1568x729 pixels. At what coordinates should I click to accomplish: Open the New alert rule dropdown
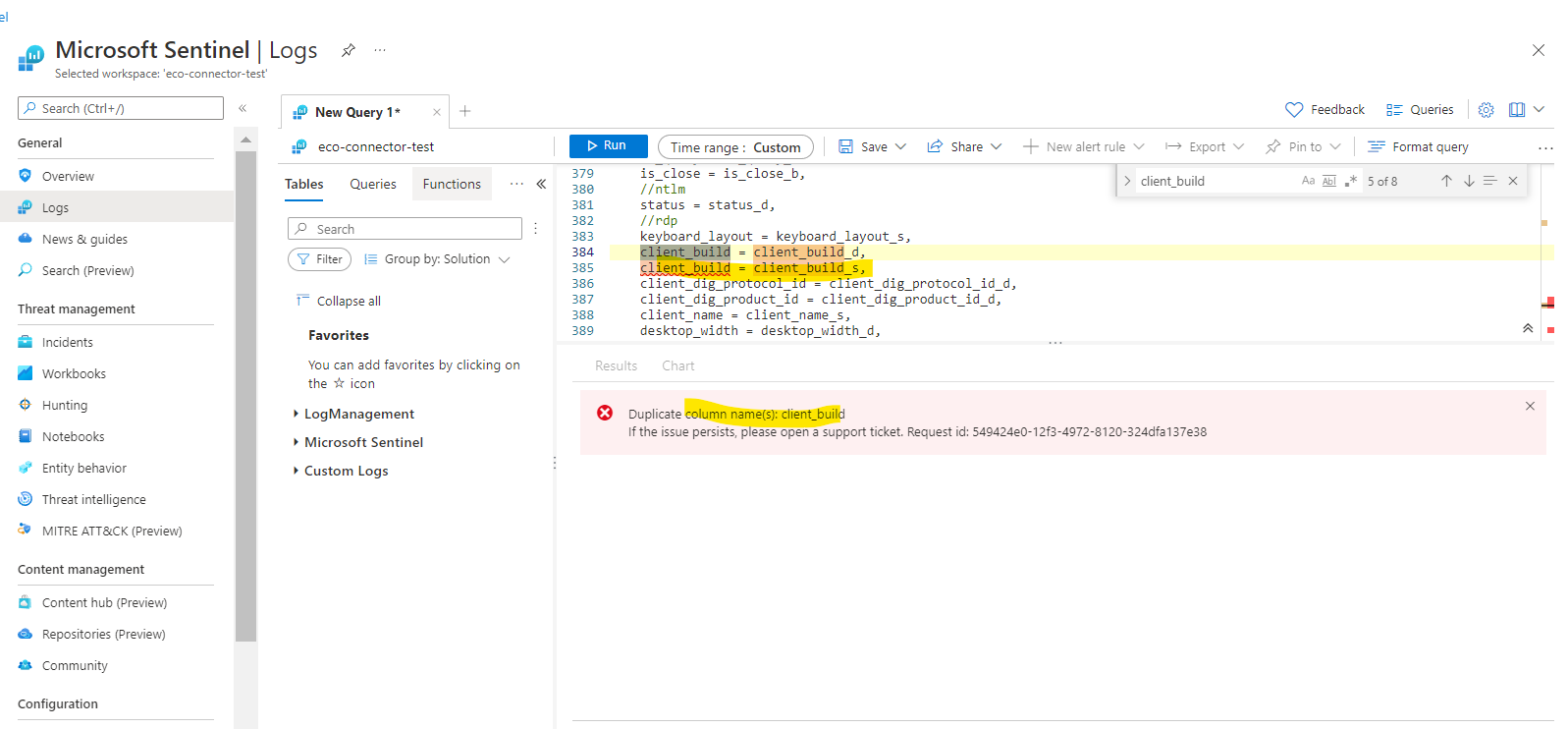(1084, 146)
